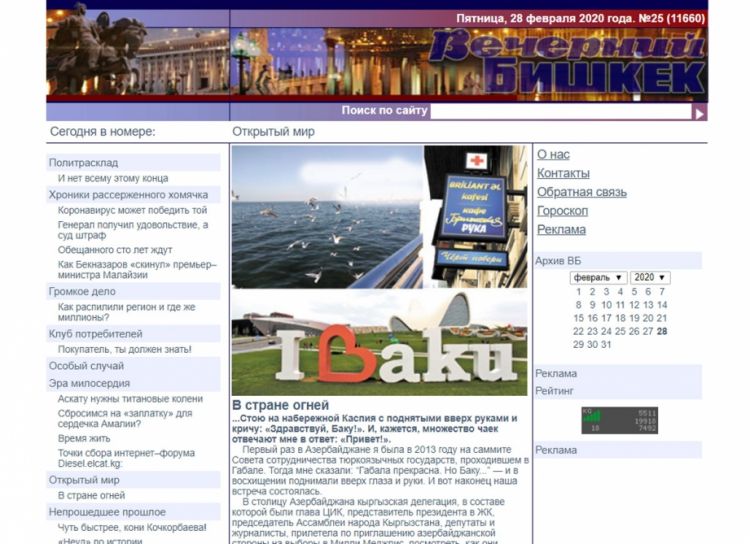The height and width of the screenshot is (544, 750).
Task: Go to the Контакты page
Action: 563,173
